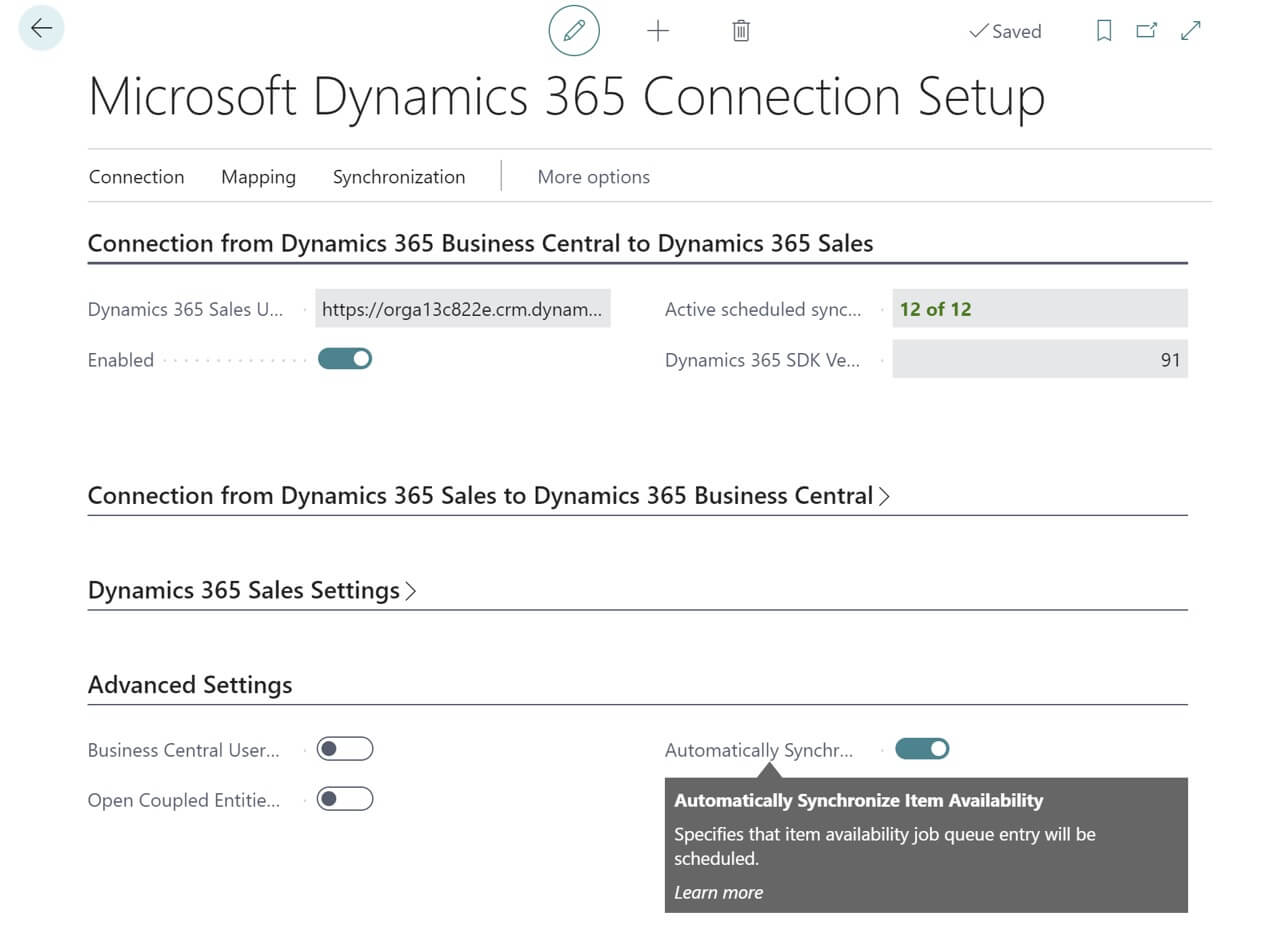The height and width of the screenshot is (939, 1285).
Task: Click the plus new record icon
Action: tap(657, 31)
